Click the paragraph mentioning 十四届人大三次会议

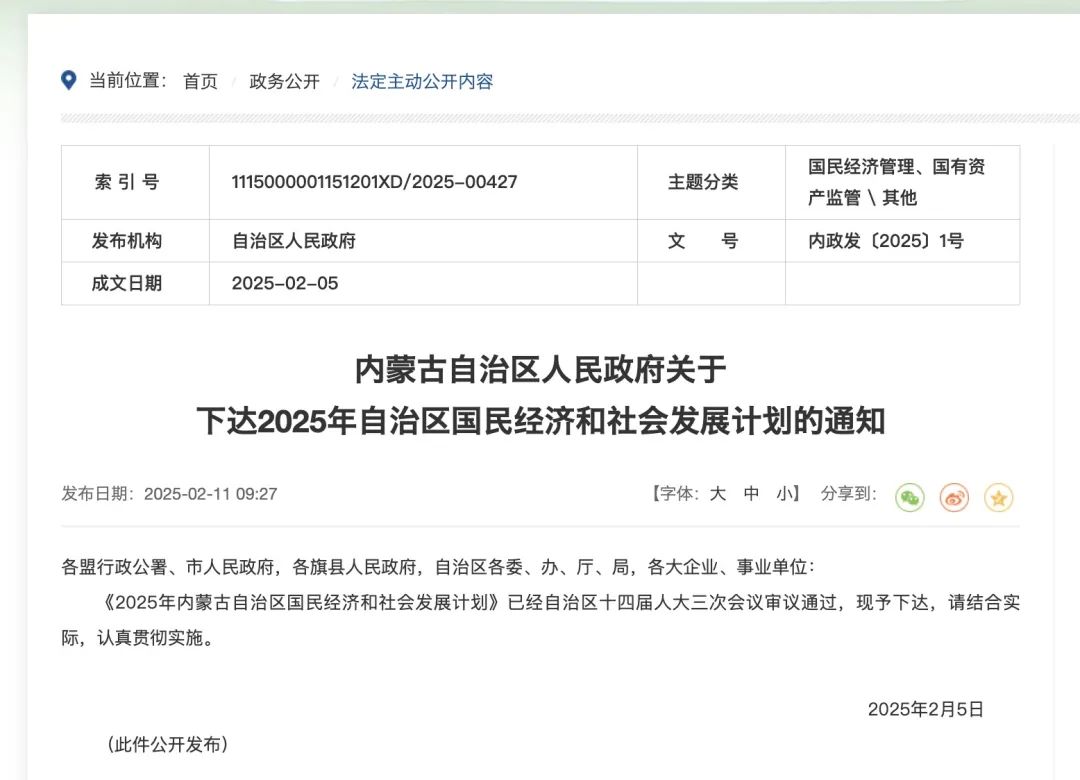coord(541,620)
